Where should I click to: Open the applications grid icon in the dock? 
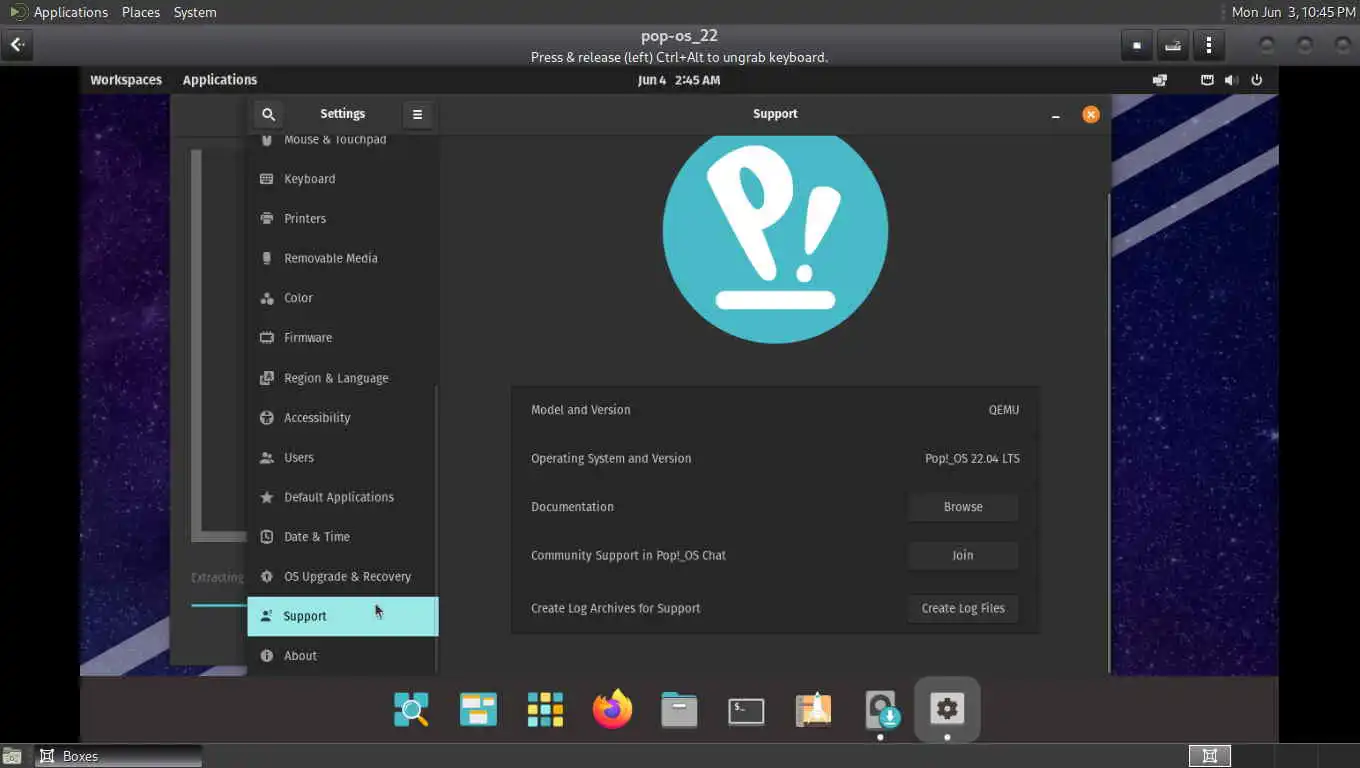[x=545, y=709]
